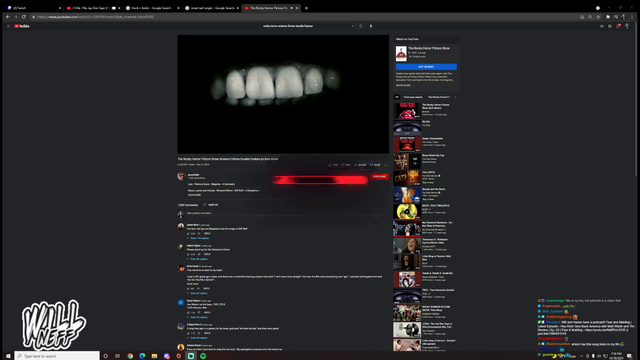Screen dimensions: 640x360
Task: Click the video player with teeth
Action: (x=283, y=94)
